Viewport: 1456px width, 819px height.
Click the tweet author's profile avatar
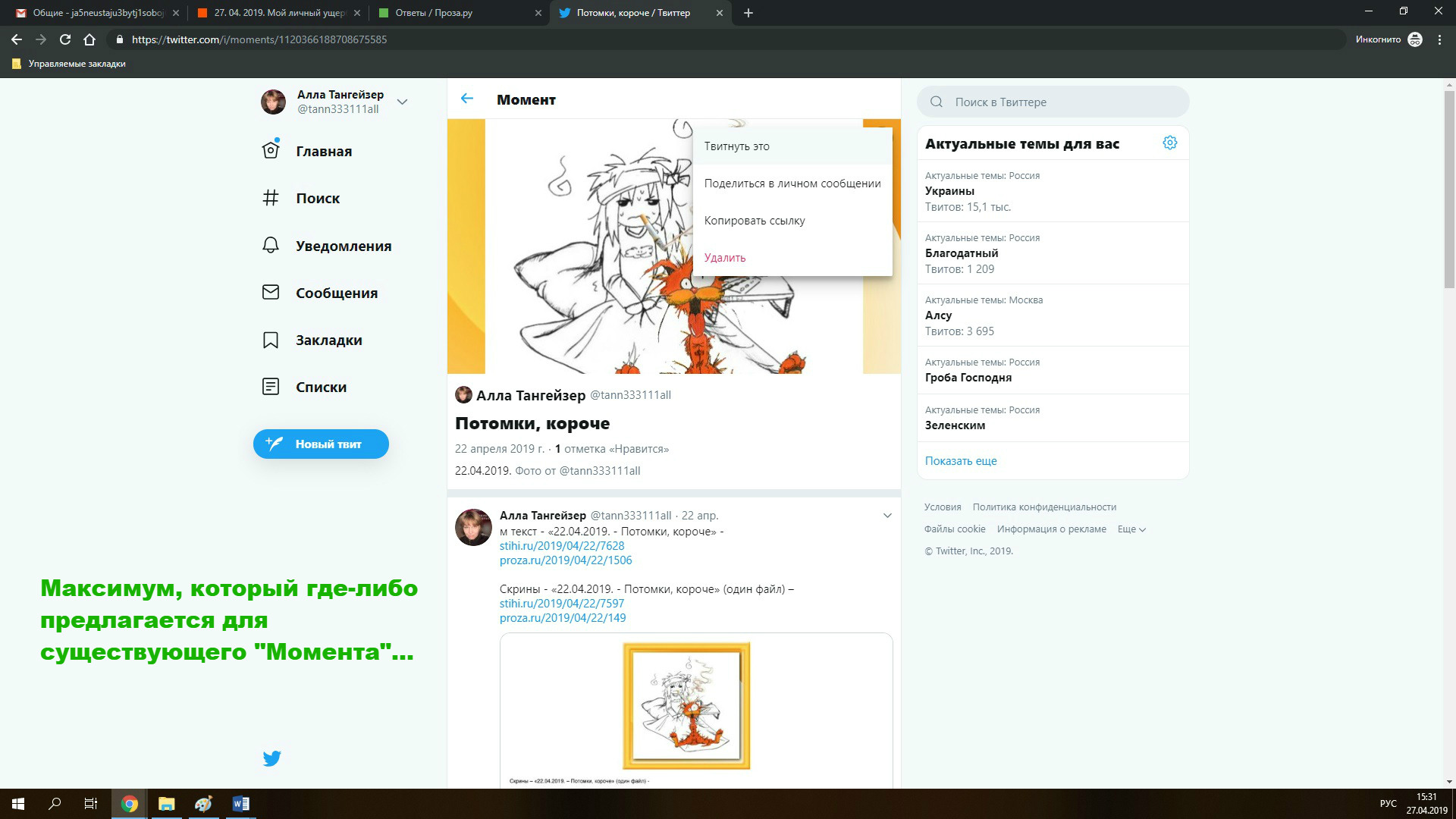pyautogui.click(x=473, y=527)
